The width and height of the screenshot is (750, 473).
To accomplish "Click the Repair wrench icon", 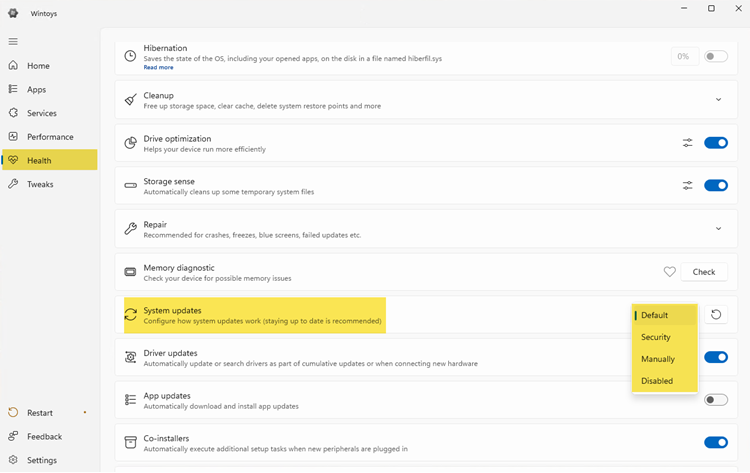I will [x=130, y=229].
